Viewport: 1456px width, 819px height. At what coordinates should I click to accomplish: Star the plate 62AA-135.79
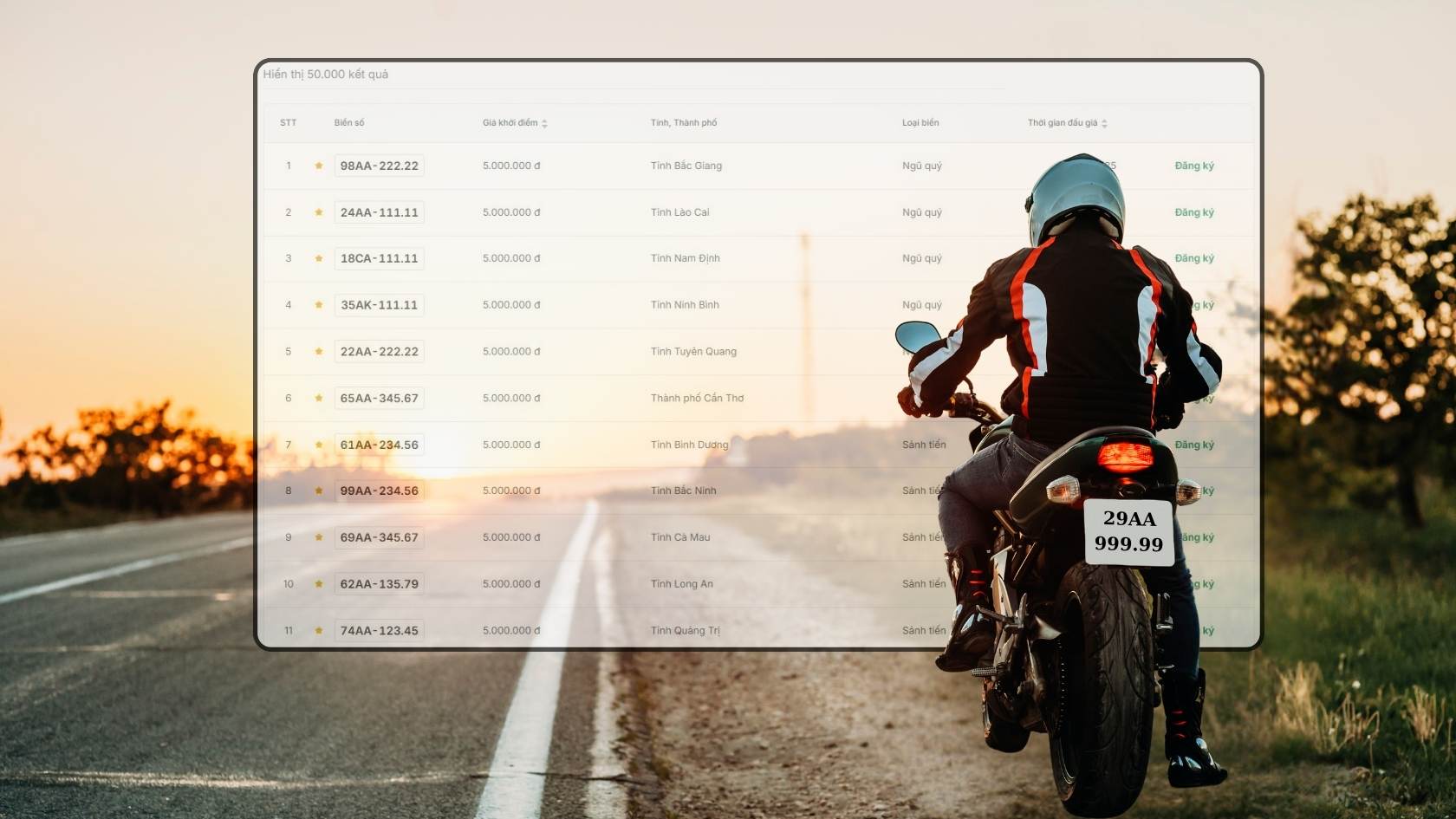click(x=318, y=584)
